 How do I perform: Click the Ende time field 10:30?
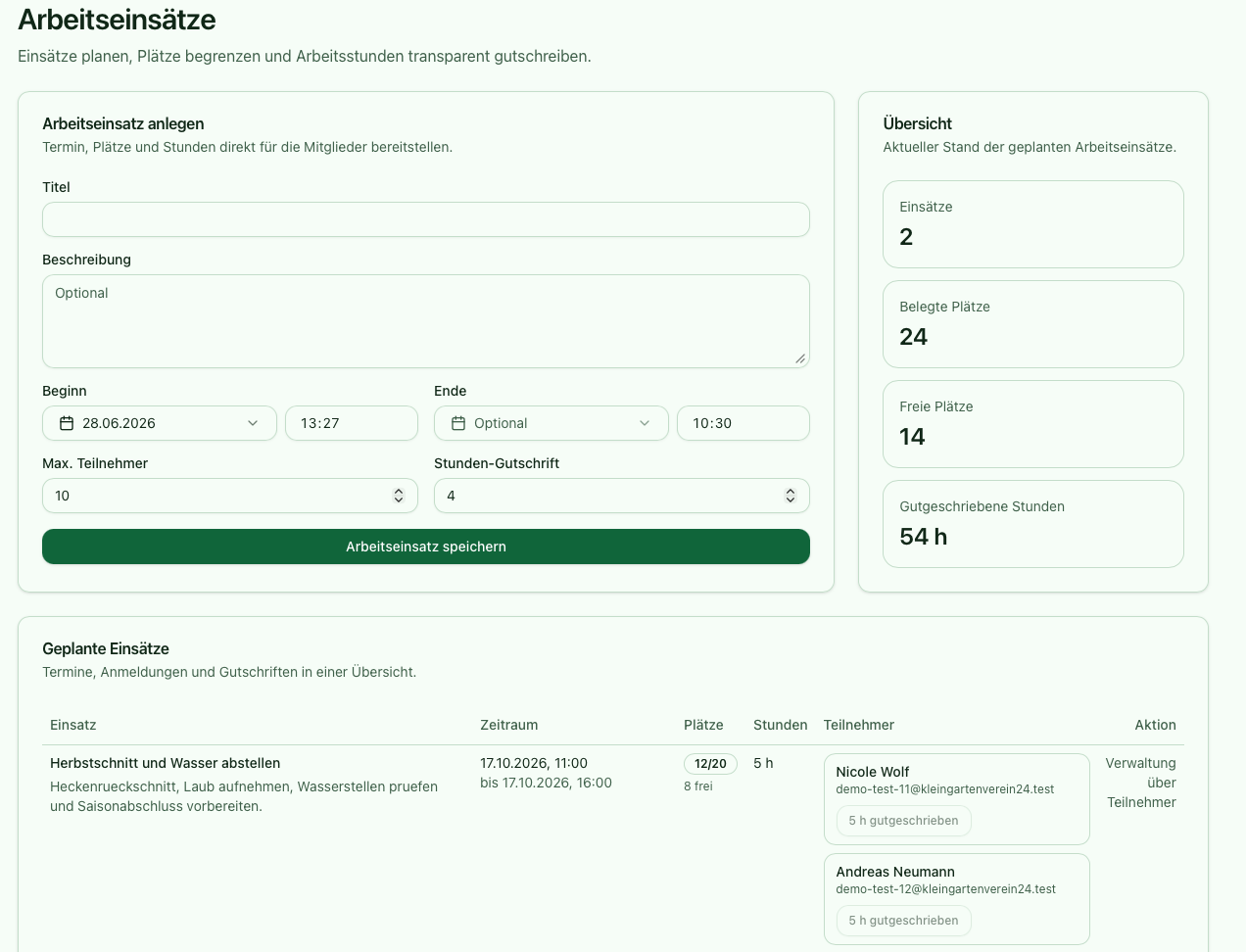coord(743,423)
